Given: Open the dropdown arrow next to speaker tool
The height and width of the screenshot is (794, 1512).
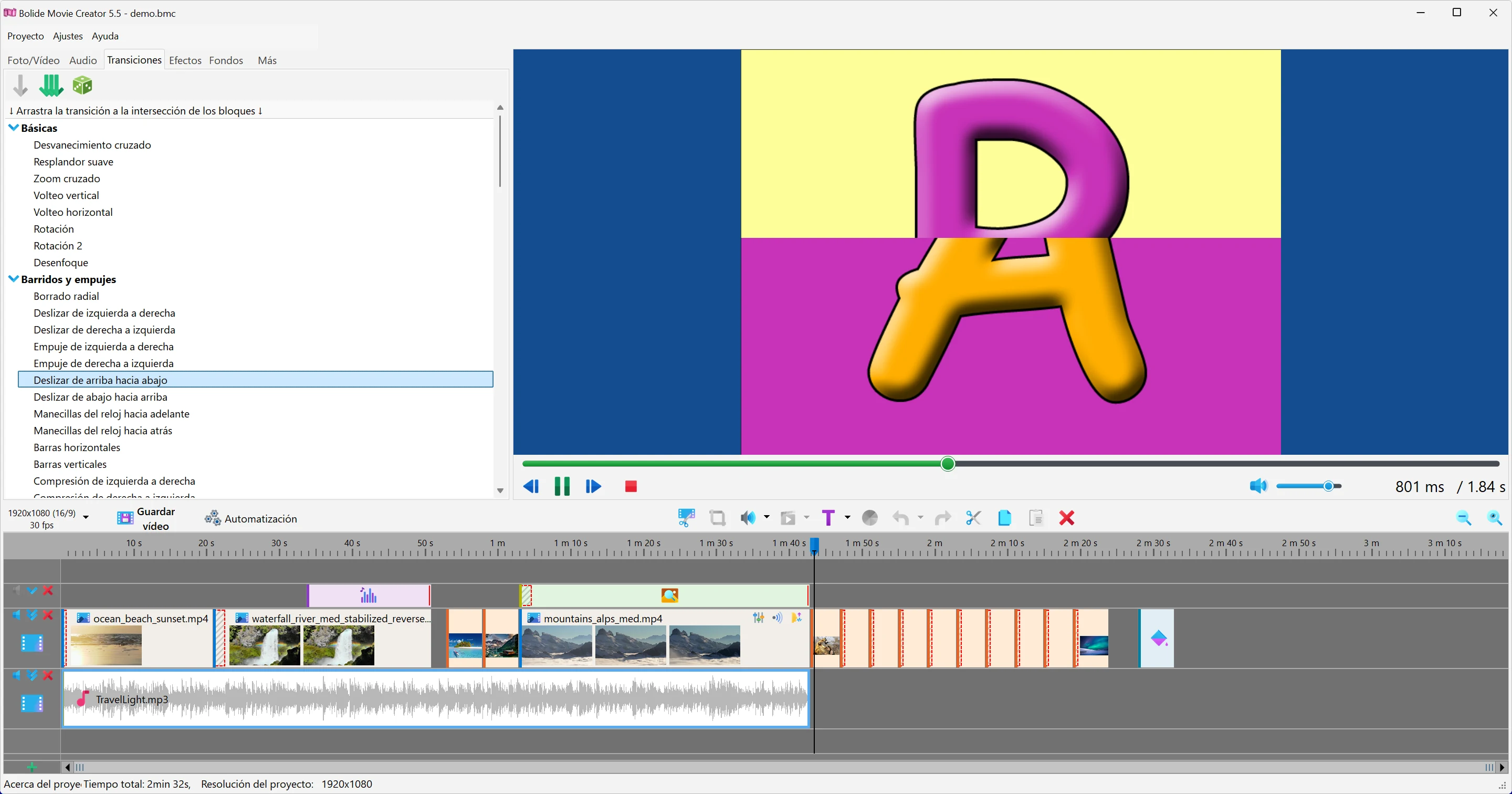Looking at the screenshot, I should [x=766, y=517].
